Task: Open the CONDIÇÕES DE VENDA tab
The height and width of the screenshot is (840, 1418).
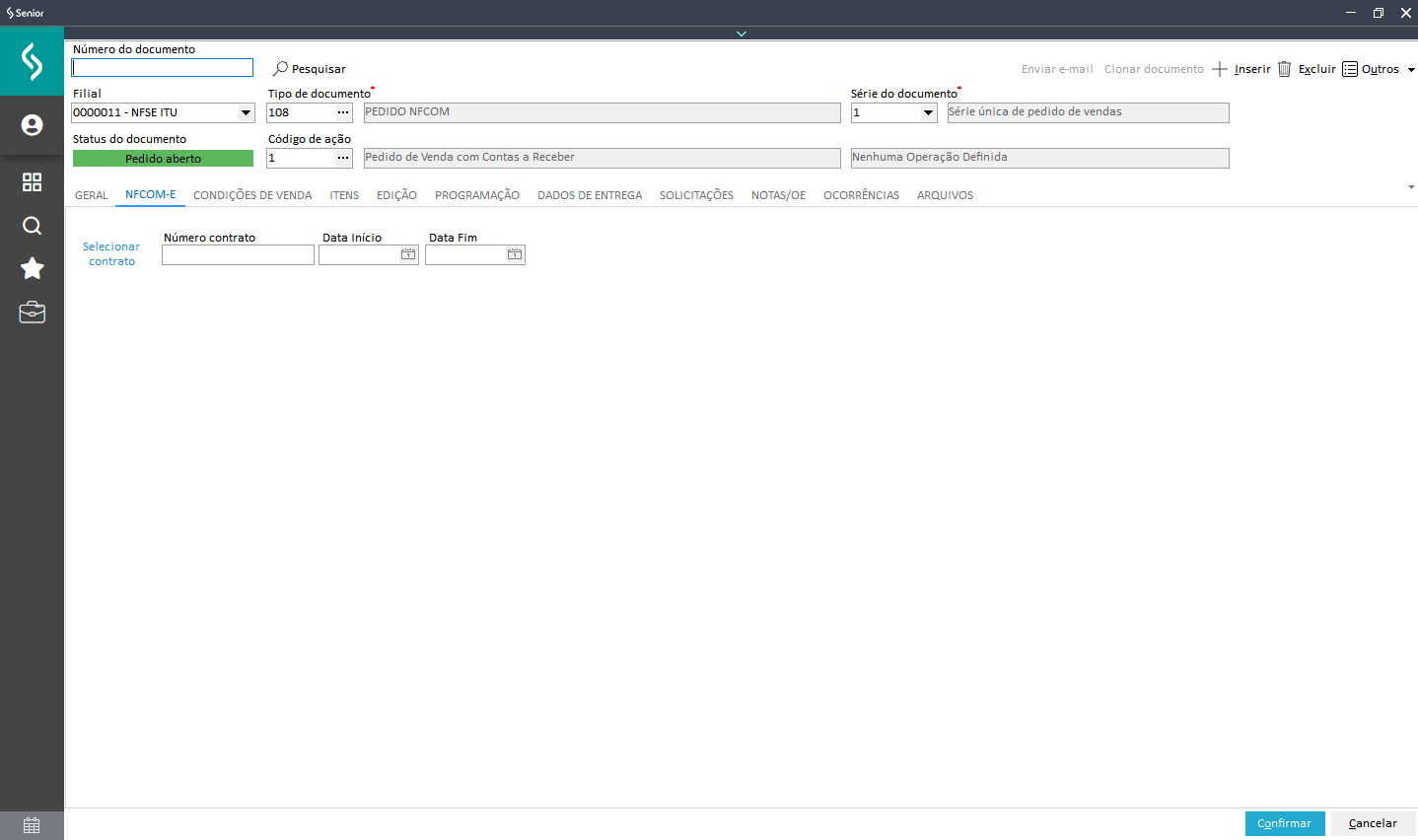Action: pos(252,195)
